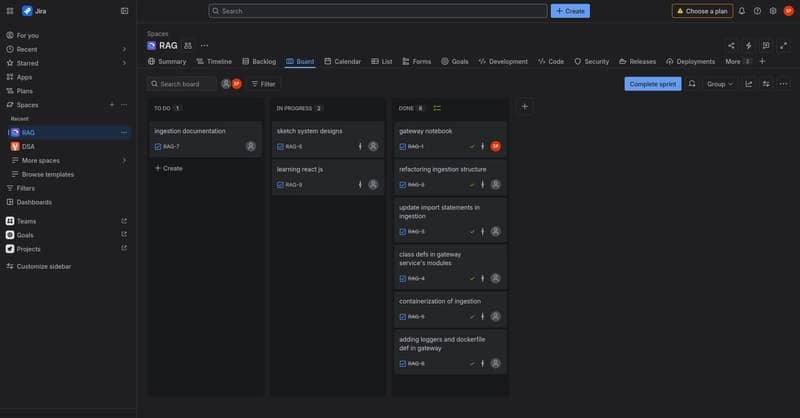Add a new column with the plus button
The height and width of the screenshot is (418, 800).
point(524,107)
